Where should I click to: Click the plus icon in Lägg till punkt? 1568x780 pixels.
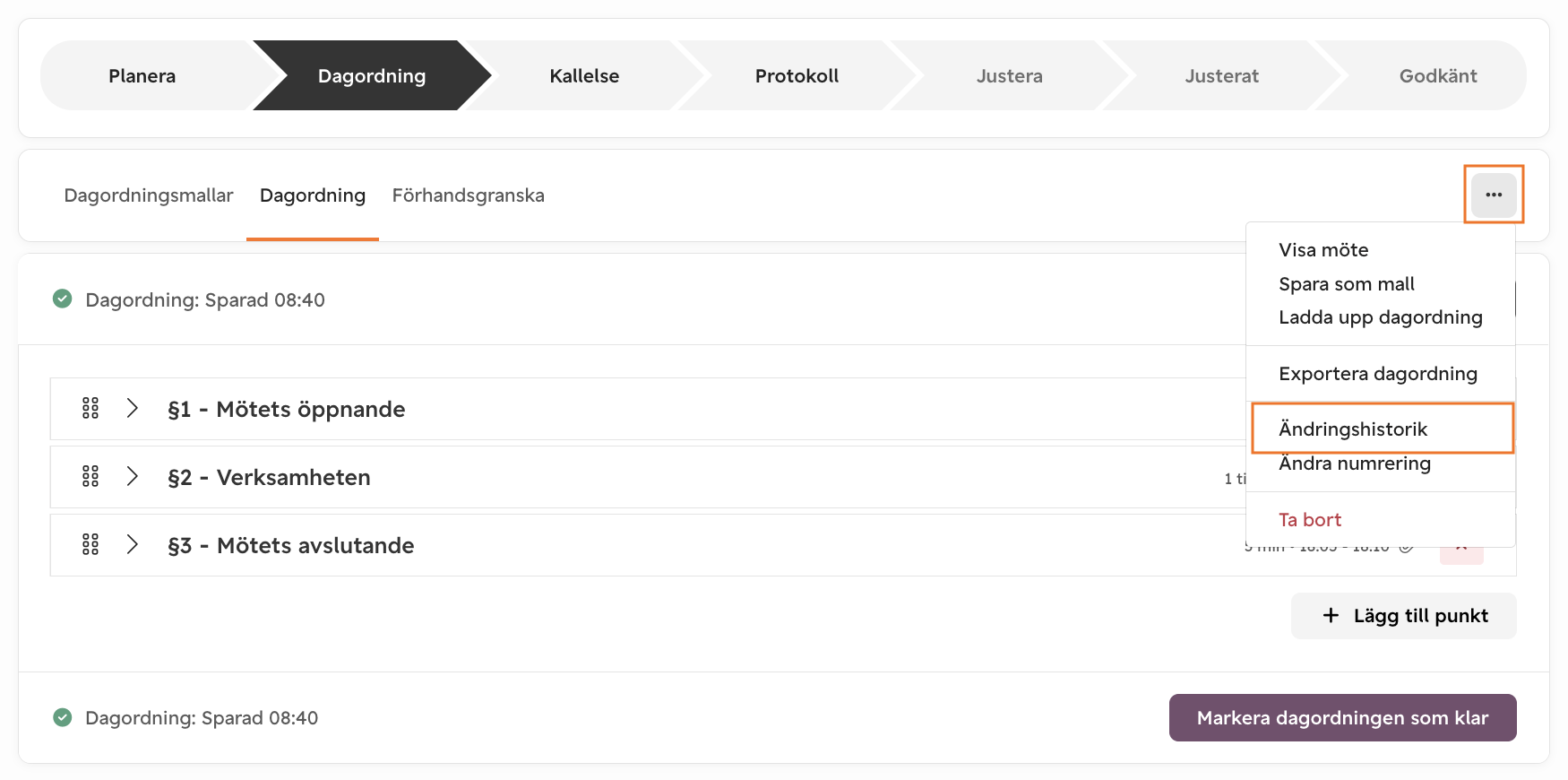pos(1331,616)
